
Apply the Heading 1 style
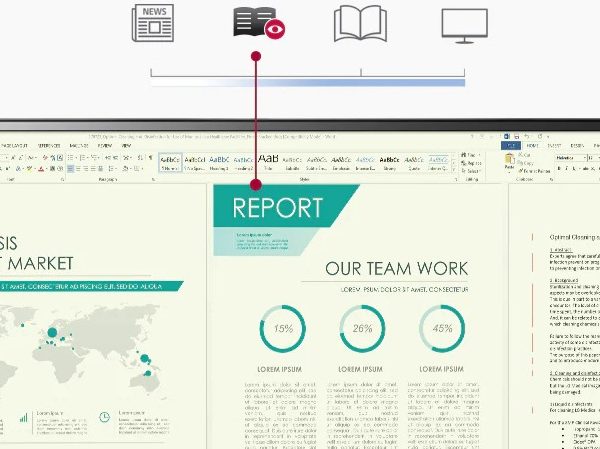click(219, 163)
